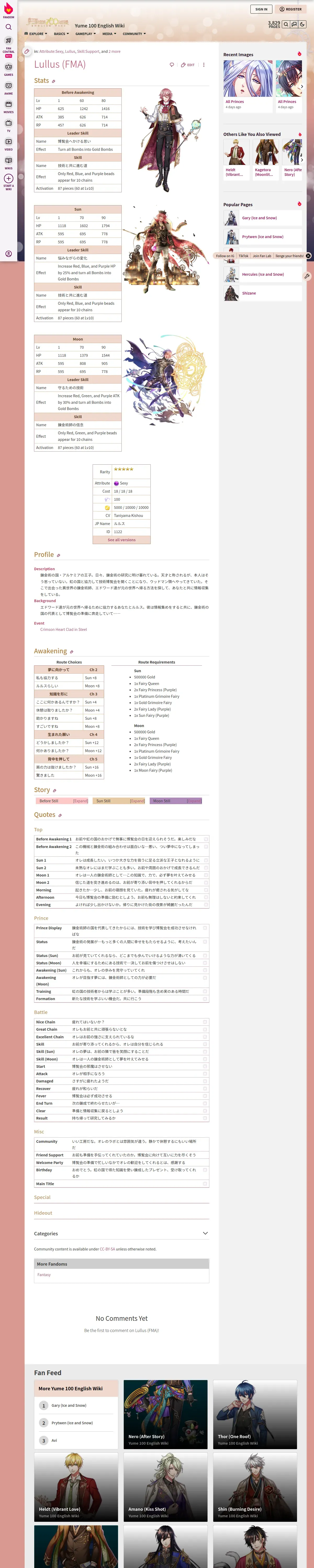
Task: Open the 'See all versions' link
Action: pyautogui.click(x=121, y=540)
